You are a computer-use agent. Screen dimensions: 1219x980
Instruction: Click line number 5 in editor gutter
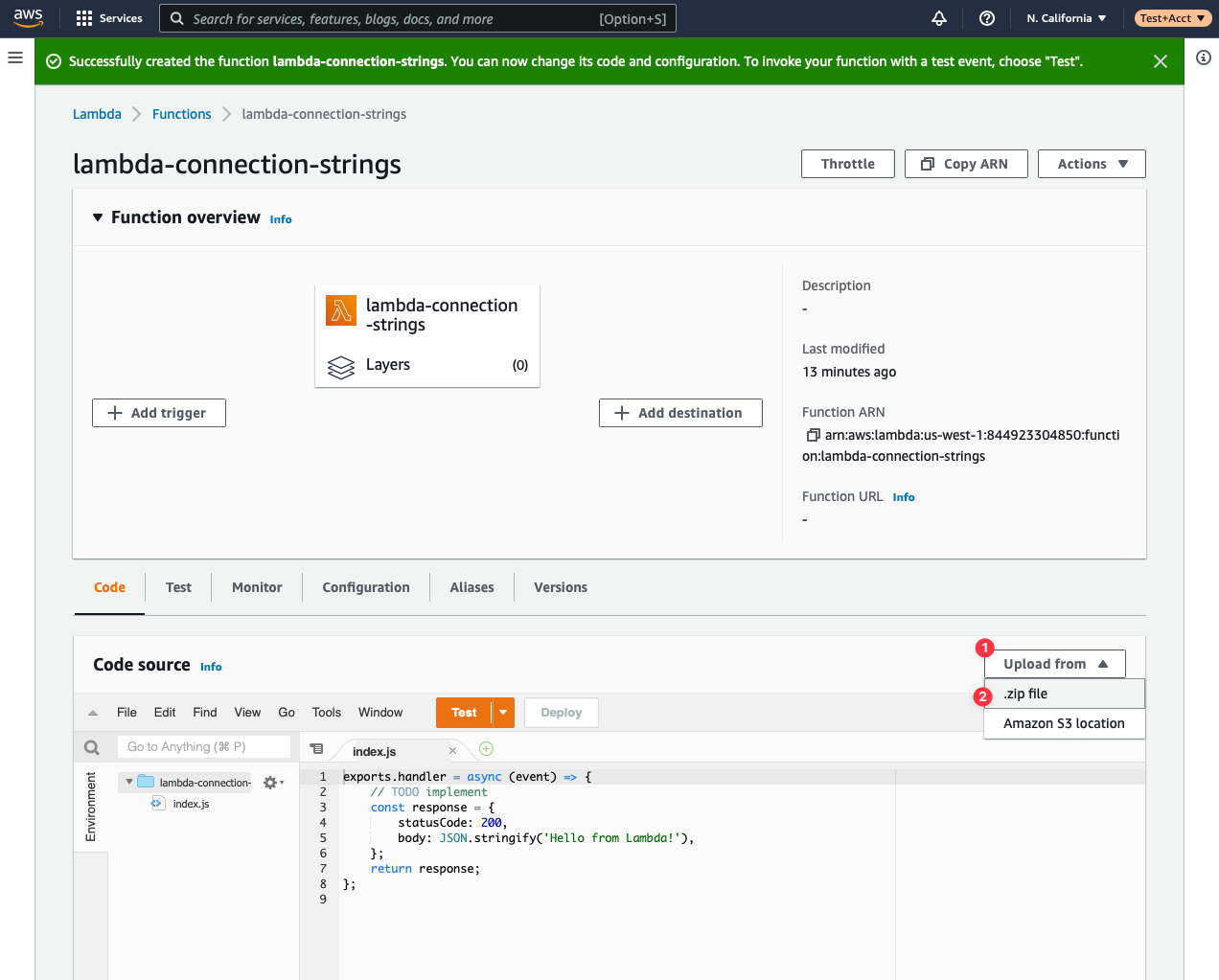coord(323,838)
